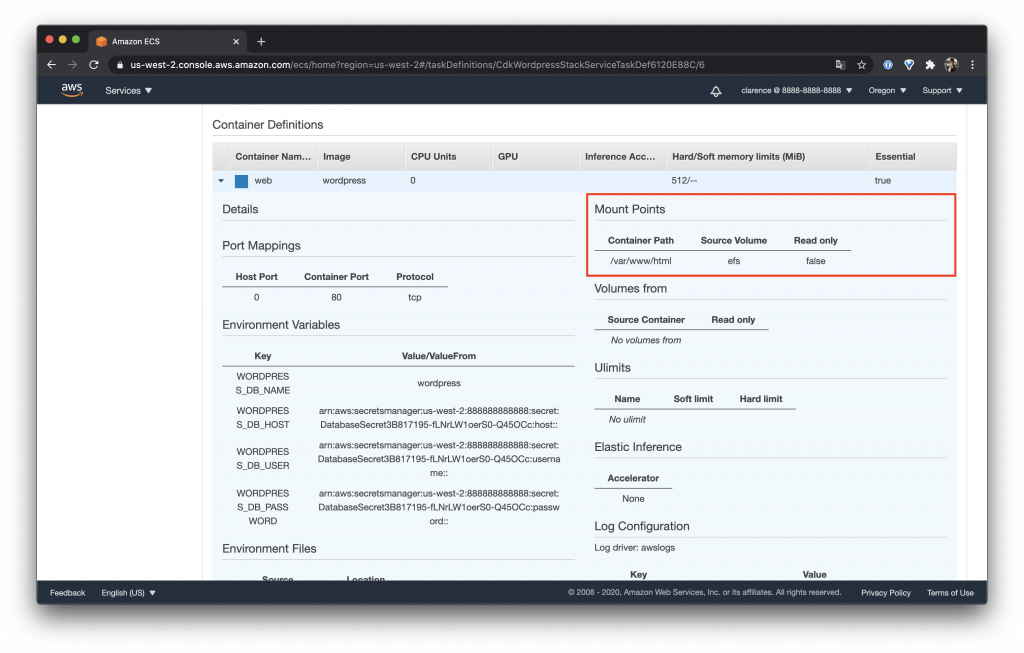This screenshot has width=1024, height=653.
Task: Bookmark page with the star icon
Action: (x=861, y=65)
